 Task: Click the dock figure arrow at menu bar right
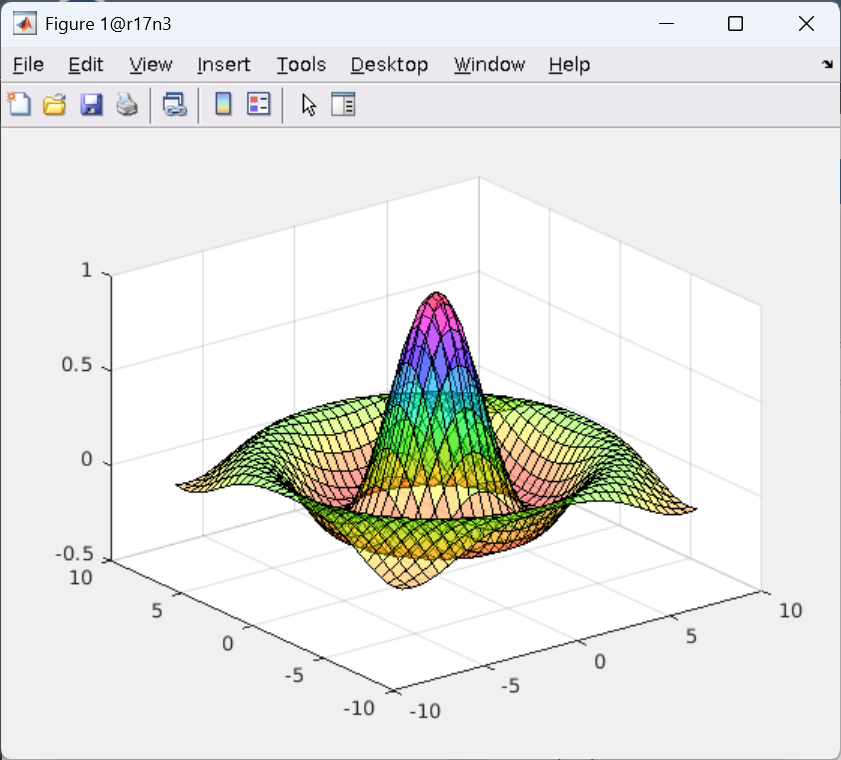click(x=827, y=64)
